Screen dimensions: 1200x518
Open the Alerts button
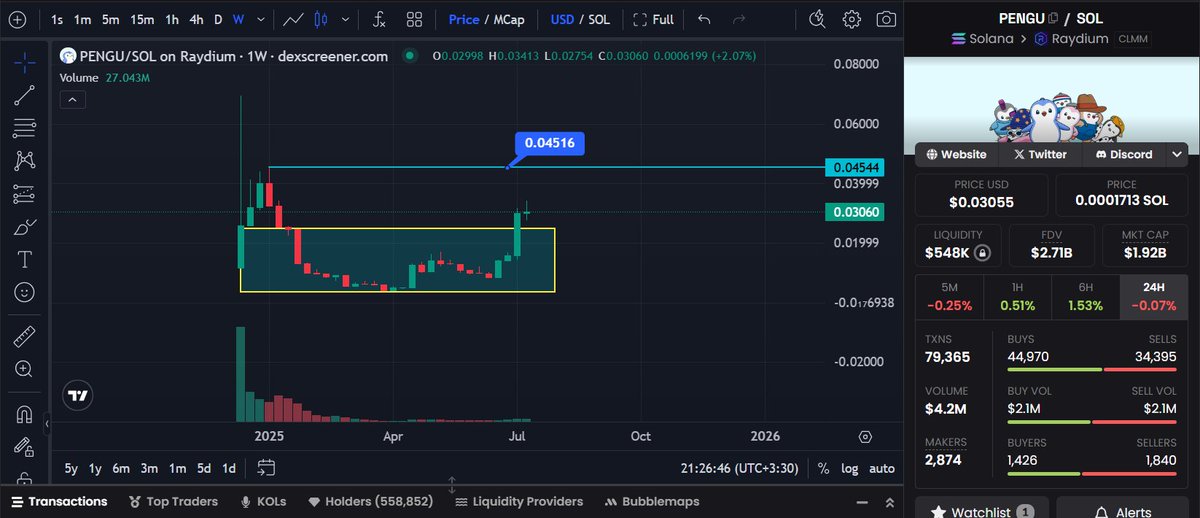point(1123,510)
